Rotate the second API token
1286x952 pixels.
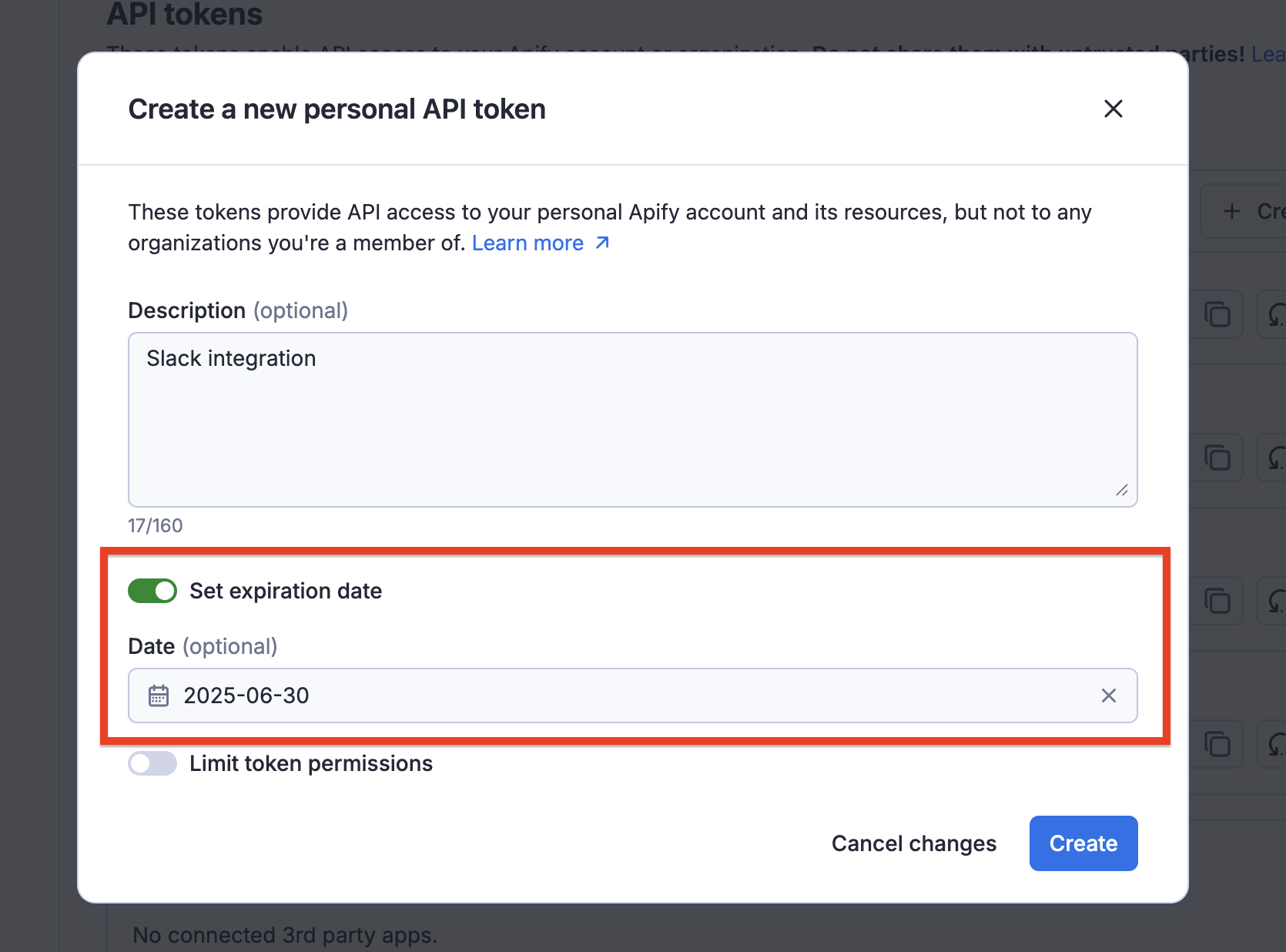point(1275,457)
